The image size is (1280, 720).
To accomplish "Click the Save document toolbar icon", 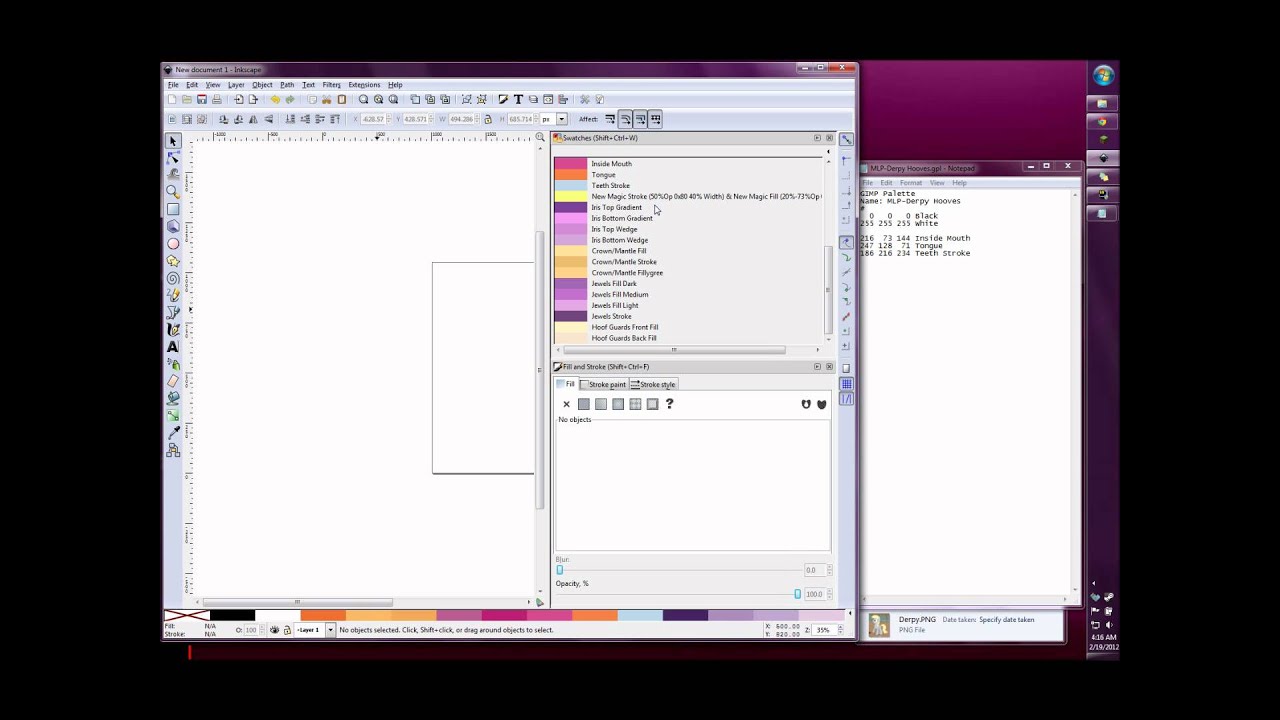I will (x=202, y=99).
